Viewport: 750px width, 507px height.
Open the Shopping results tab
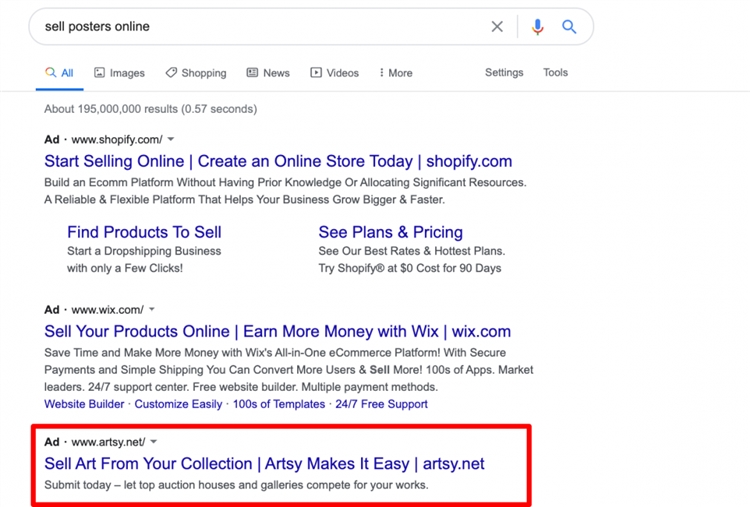pyautogui.click(x=196, y=73)
